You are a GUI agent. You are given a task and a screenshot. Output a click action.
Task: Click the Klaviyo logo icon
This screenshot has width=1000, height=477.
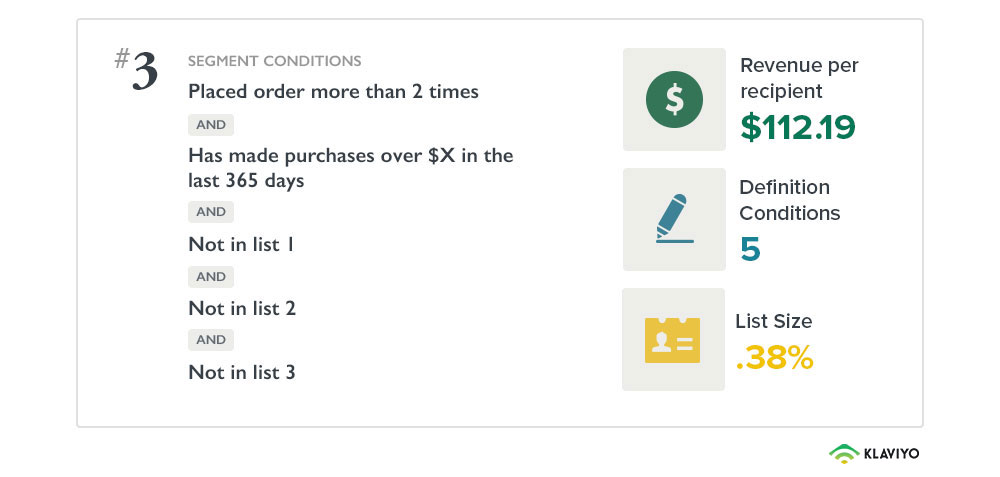coord(844,453)
